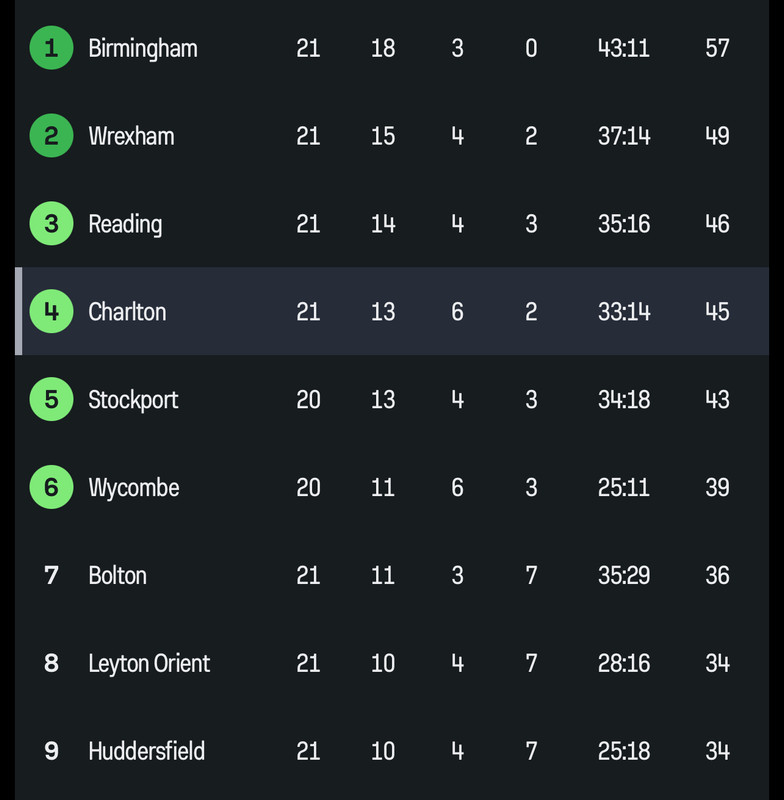This screenshot has height=800, width=784.
Task: Click the green position 5 badge
Action: [x=51, y=399]
